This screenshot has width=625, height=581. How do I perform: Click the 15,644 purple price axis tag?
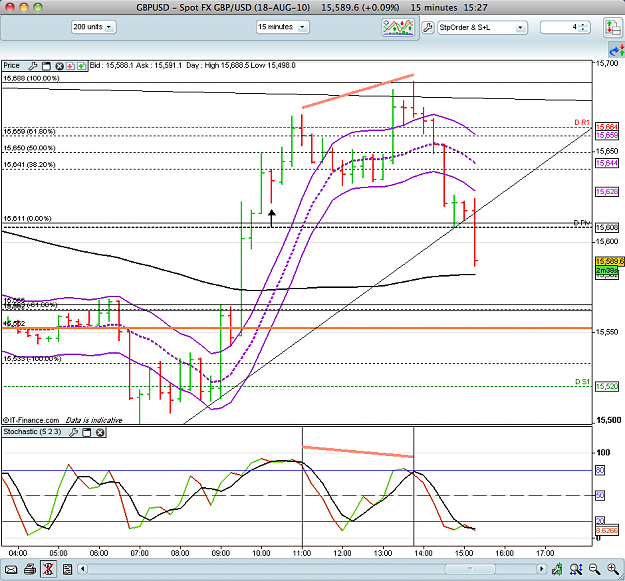607,163
